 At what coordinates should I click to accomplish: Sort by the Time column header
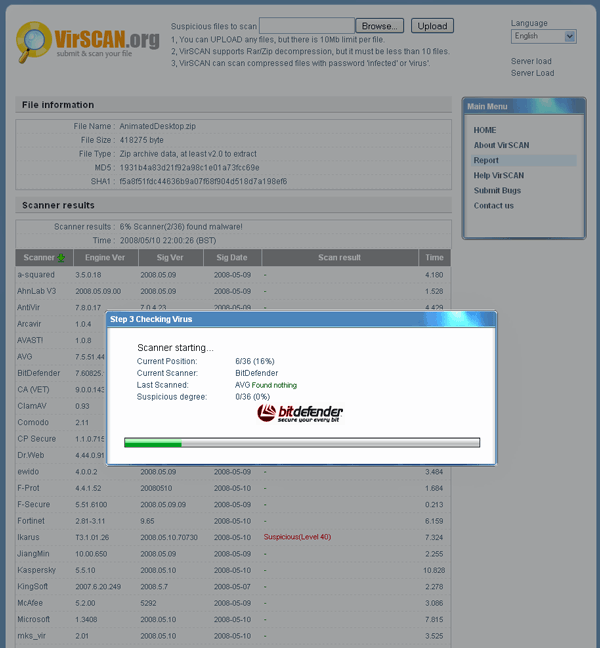[434, 257]
